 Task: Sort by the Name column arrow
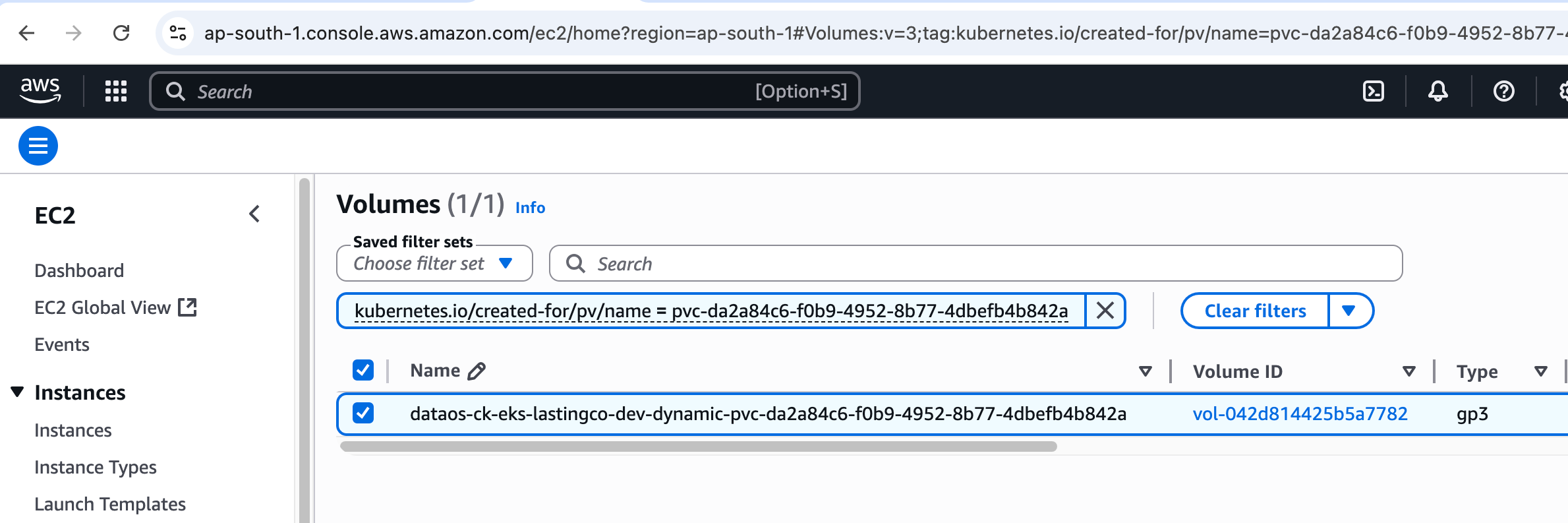1146,371
